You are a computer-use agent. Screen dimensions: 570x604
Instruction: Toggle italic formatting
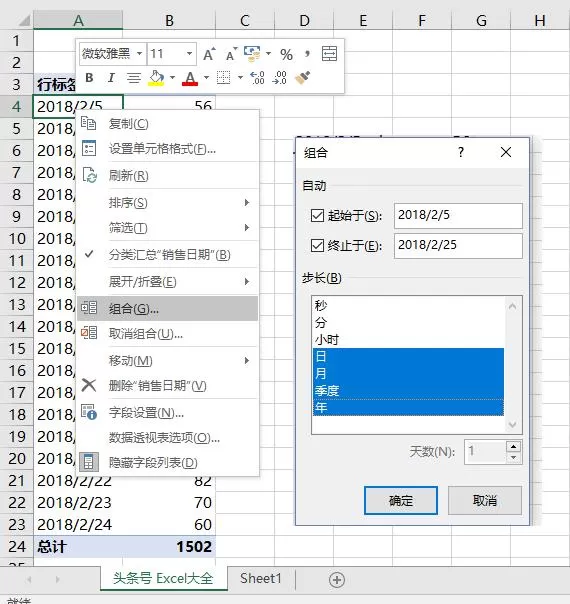[111, 78]
